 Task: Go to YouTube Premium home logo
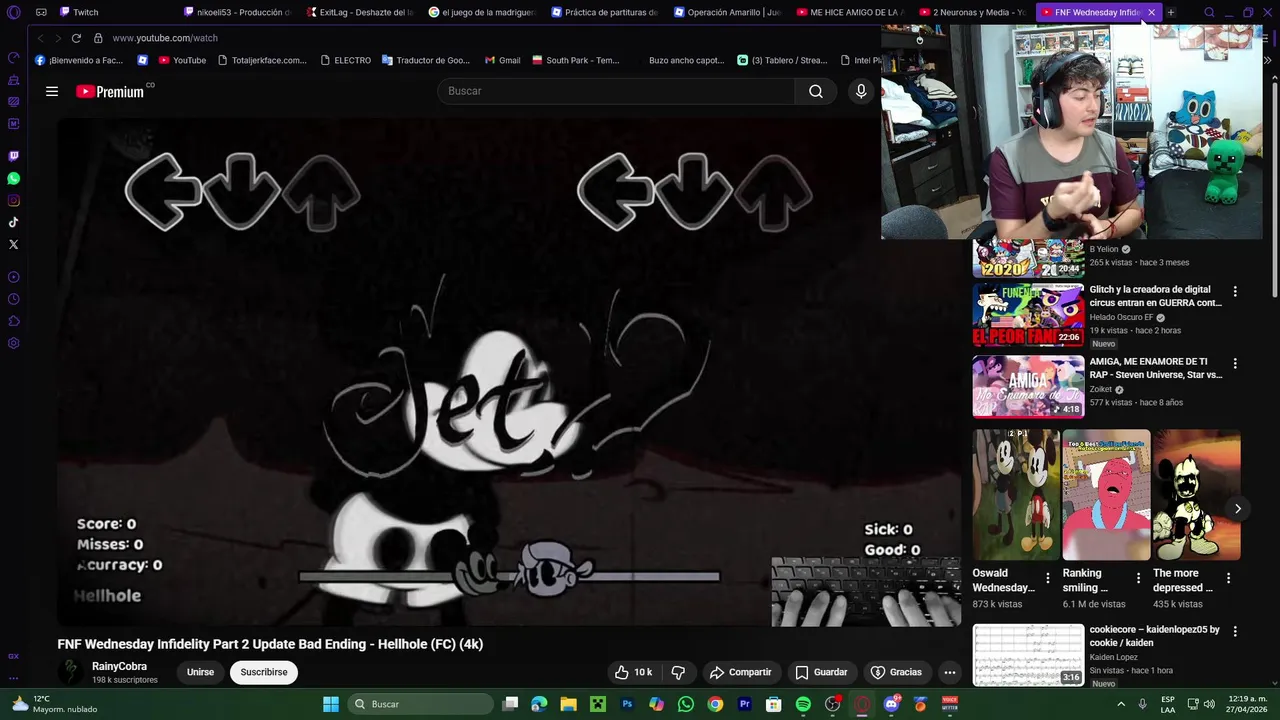110,91
